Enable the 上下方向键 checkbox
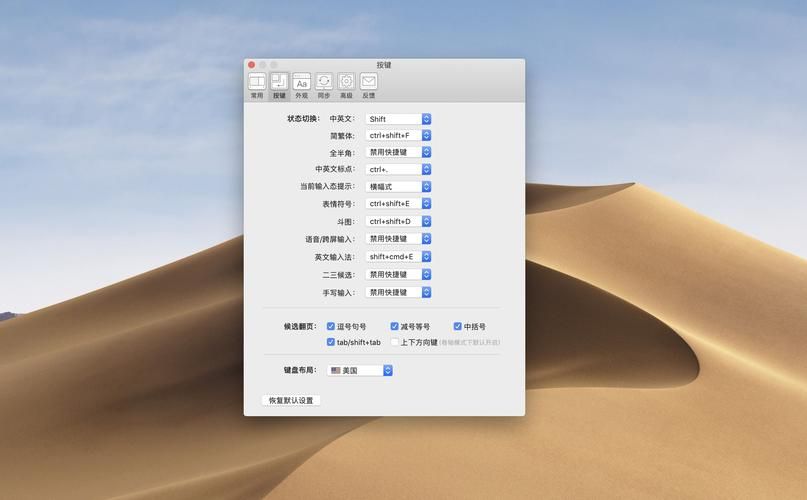This screenshot has height=500, width=807. pos(395,342)
